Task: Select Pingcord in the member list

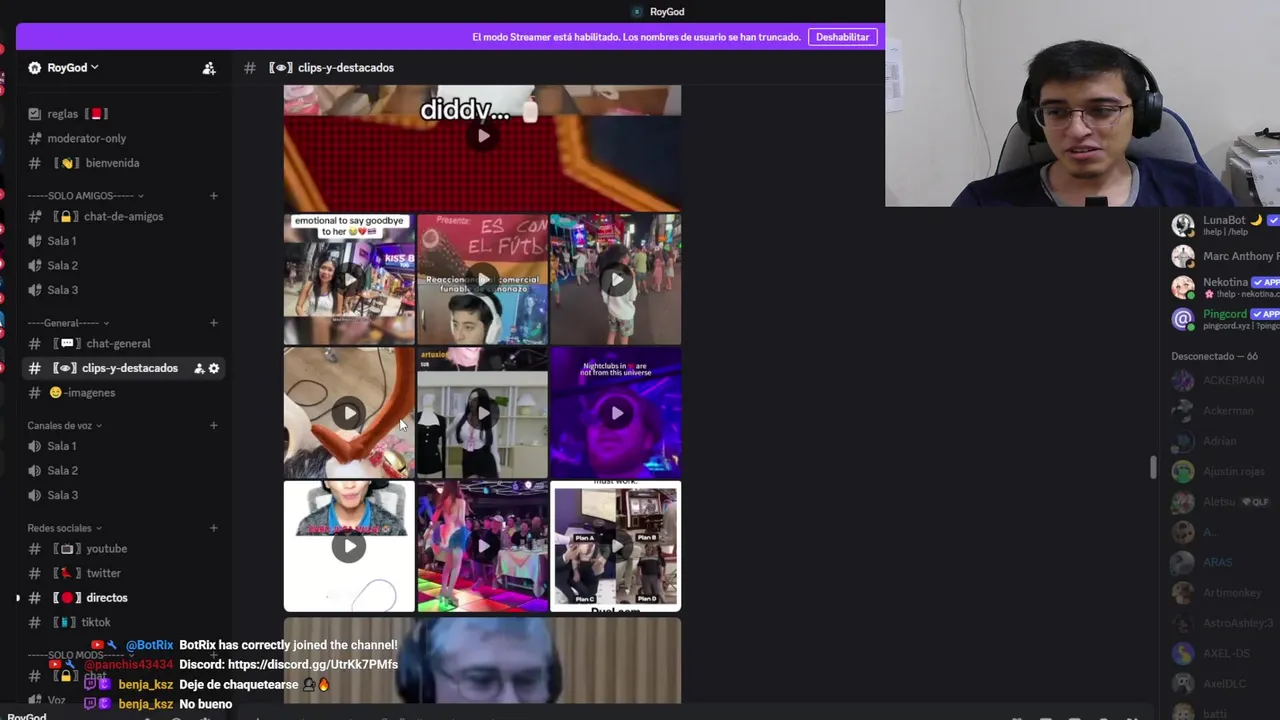Action: coord(1224,319)
